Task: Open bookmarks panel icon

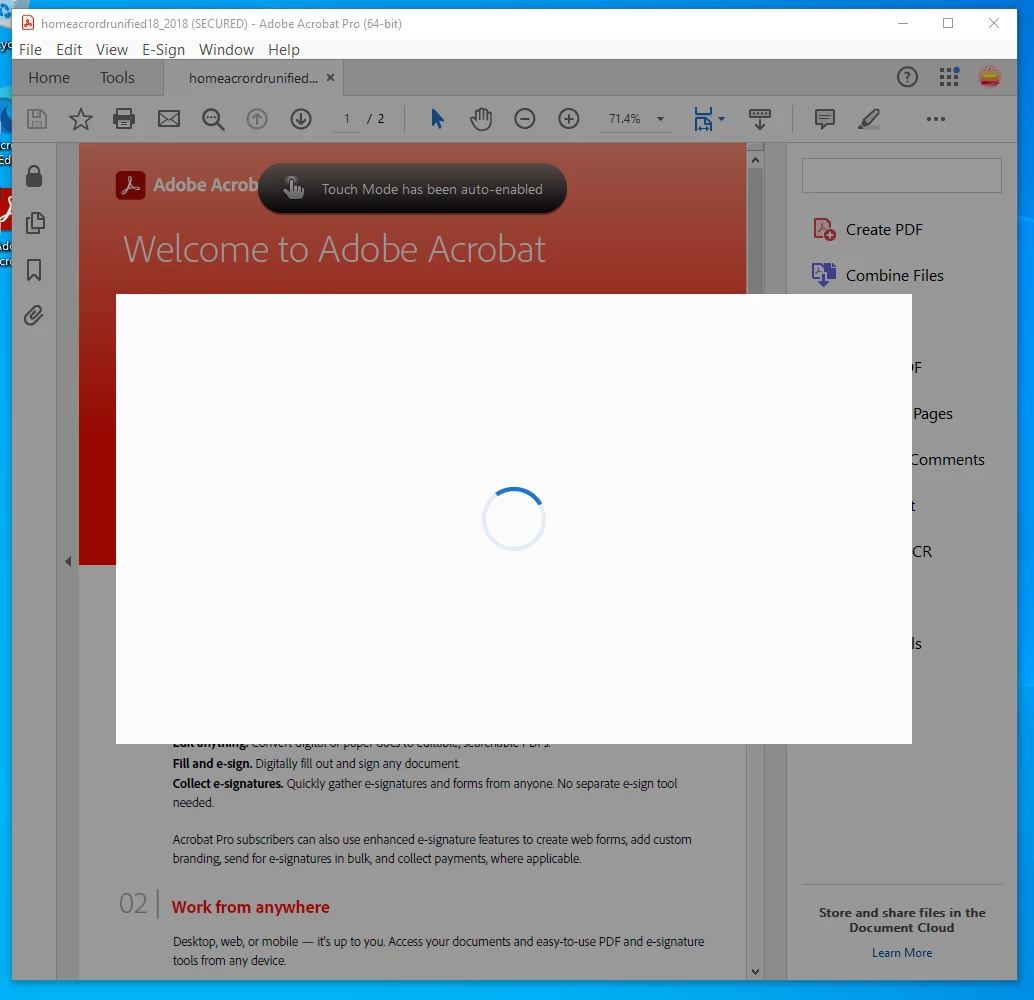Action: [x=34, y=270]
